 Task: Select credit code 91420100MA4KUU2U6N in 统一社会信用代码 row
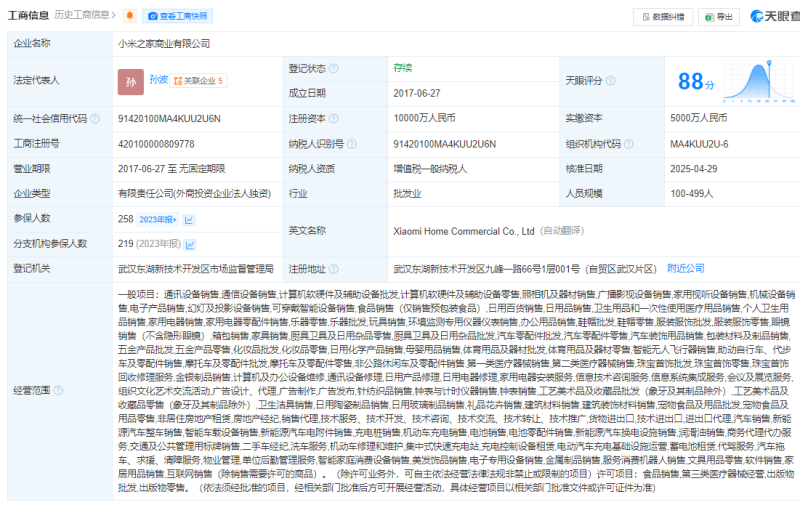(169, 119)
